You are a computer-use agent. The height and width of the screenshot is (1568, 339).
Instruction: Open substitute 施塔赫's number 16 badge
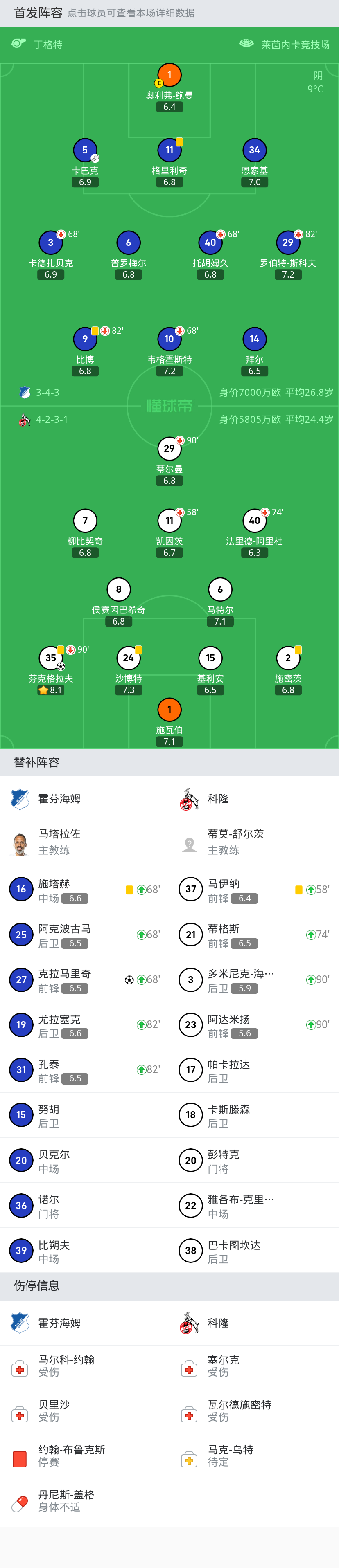click(21, 889)
